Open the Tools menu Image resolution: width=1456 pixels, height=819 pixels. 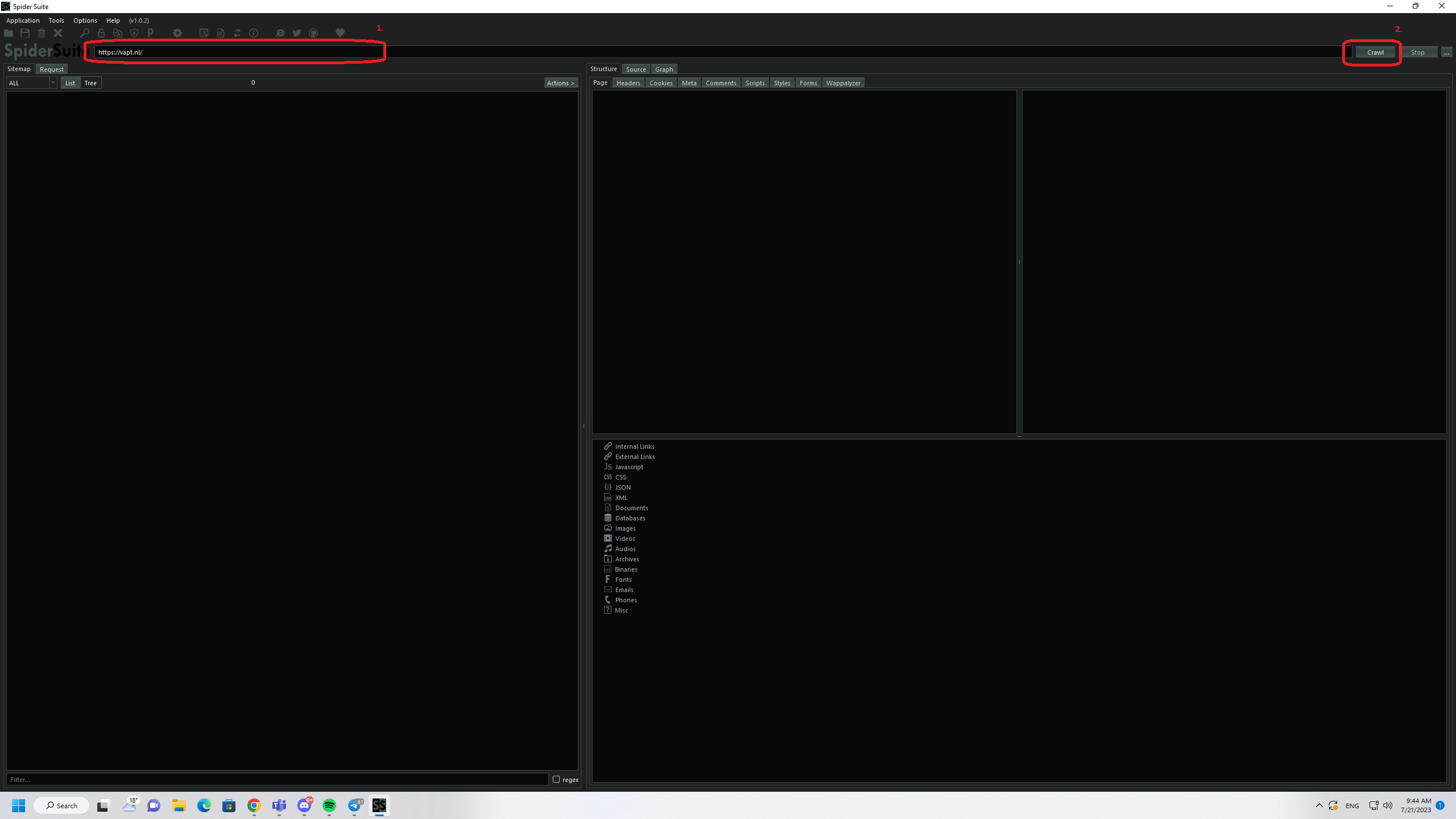pos(56,20)
